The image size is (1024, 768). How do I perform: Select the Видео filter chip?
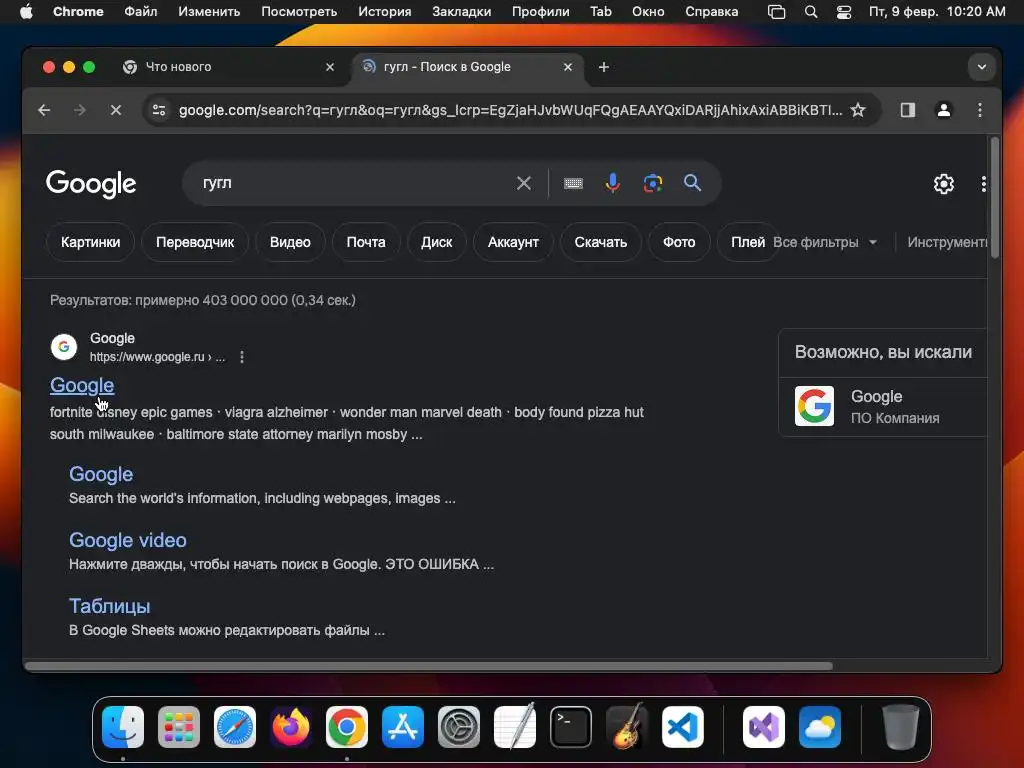[290, 242]
